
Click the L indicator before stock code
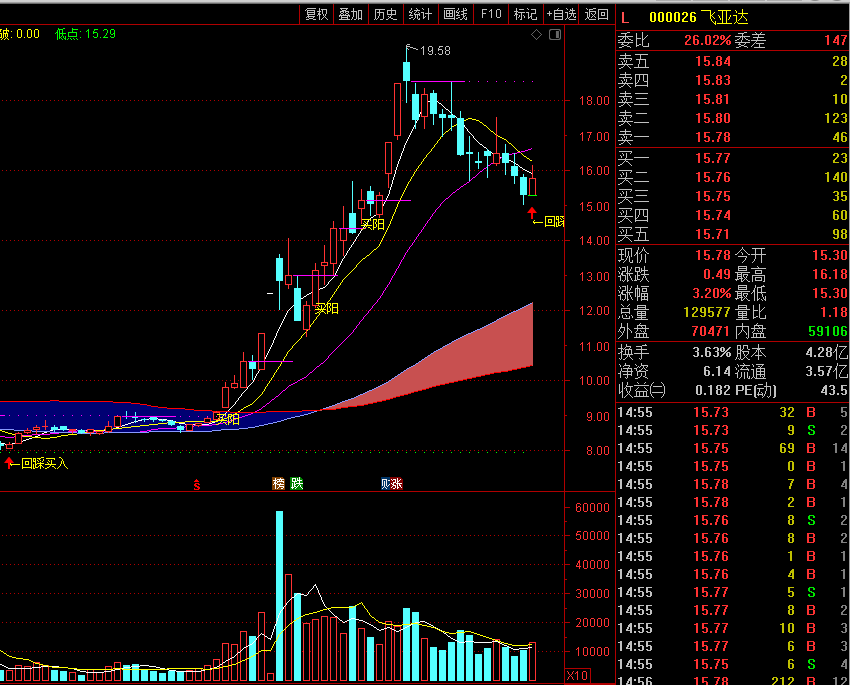click(x=625, y=18)
